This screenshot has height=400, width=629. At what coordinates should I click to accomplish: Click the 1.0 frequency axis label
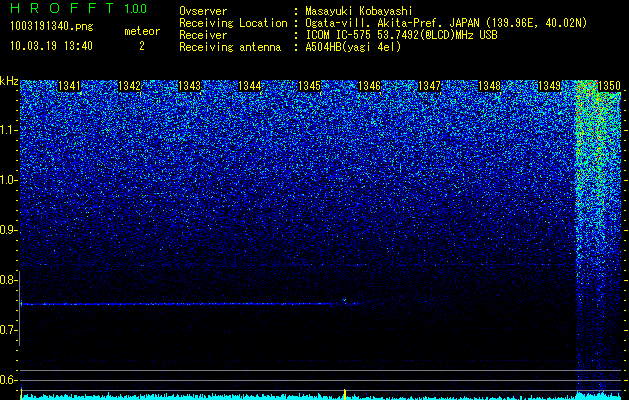click(x=8, y=180)
